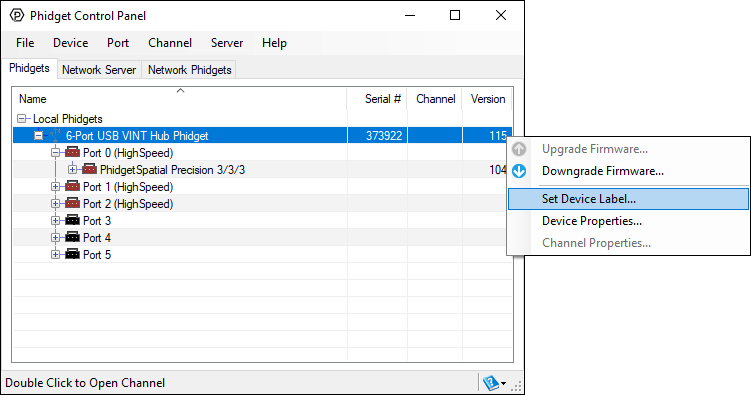Screen dimensions: 751x395
Task: Click version value 104 cell
Action: [498, 169]
